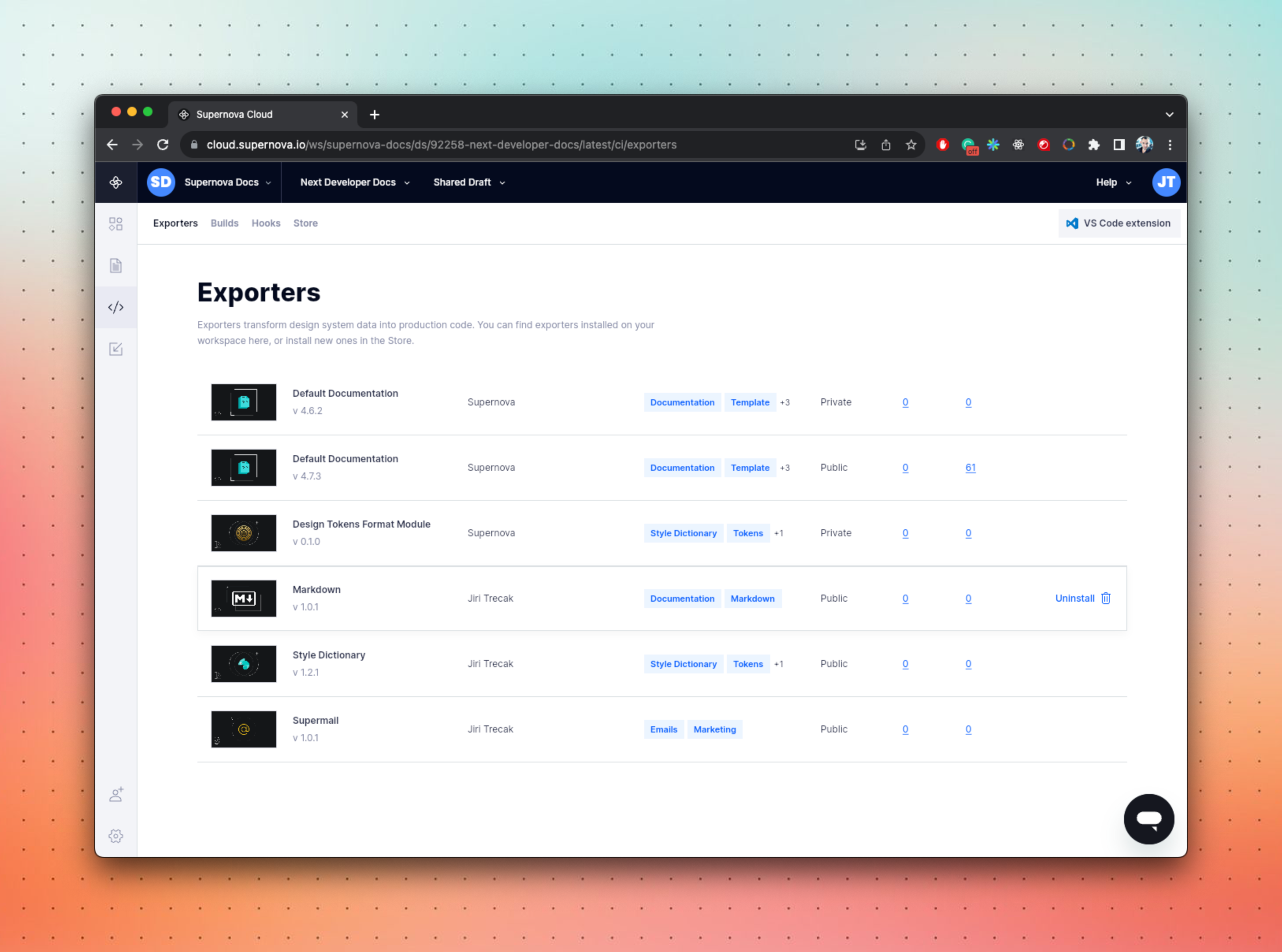Screen dimensions: 1282x952
Task: Open the dashboard grid icon in sidebar
Action: point(116,223)
